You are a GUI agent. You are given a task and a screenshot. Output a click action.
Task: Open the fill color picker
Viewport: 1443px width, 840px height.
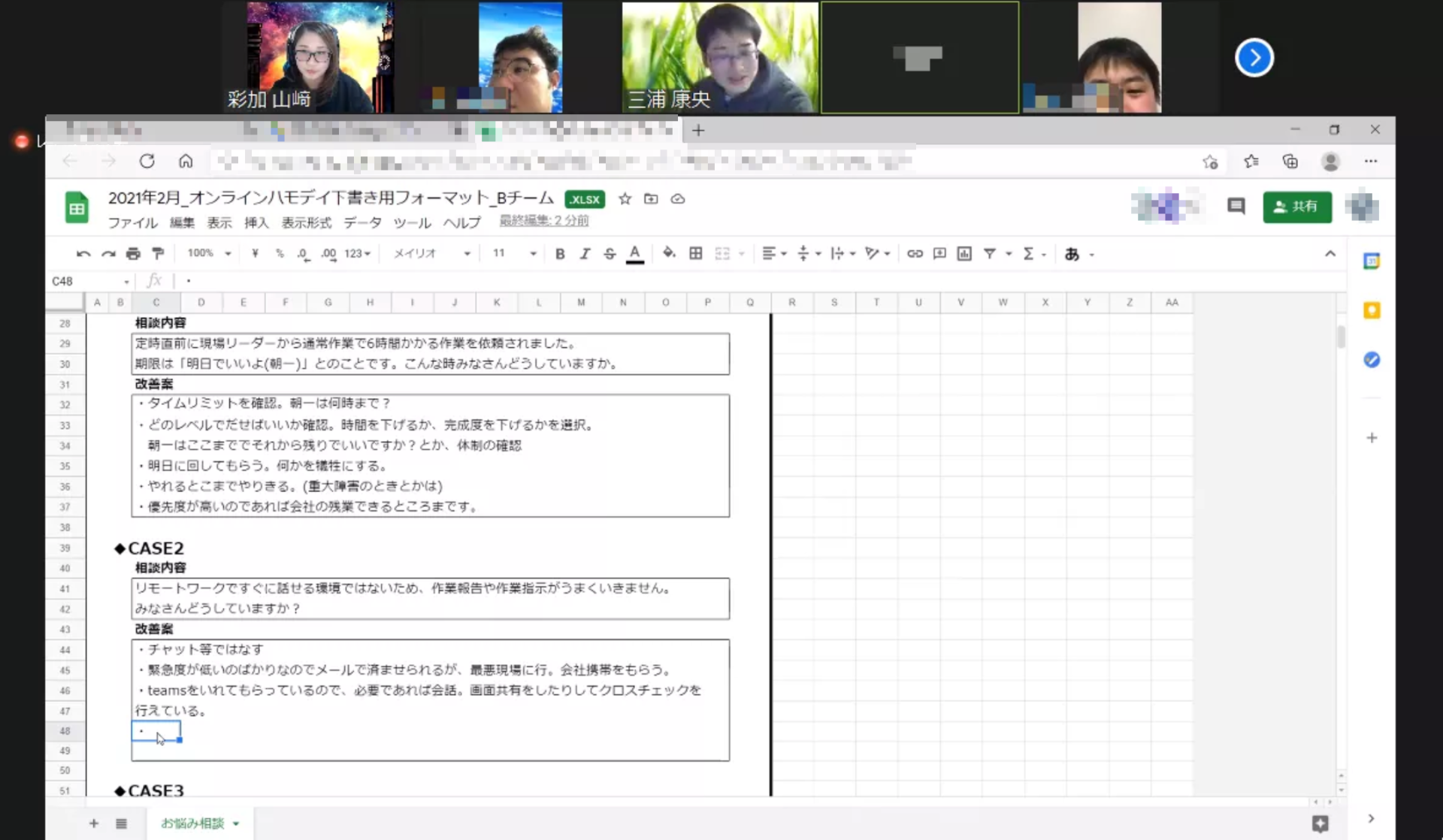669,254
